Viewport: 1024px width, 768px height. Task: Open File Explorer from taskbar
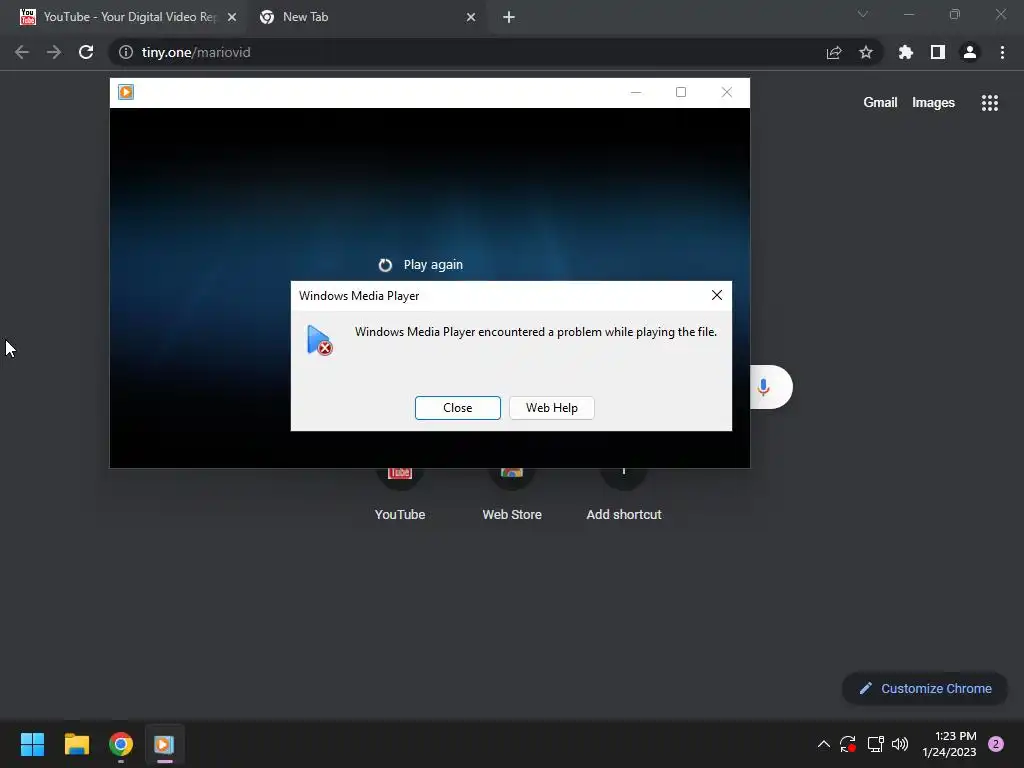pos(76,744)
